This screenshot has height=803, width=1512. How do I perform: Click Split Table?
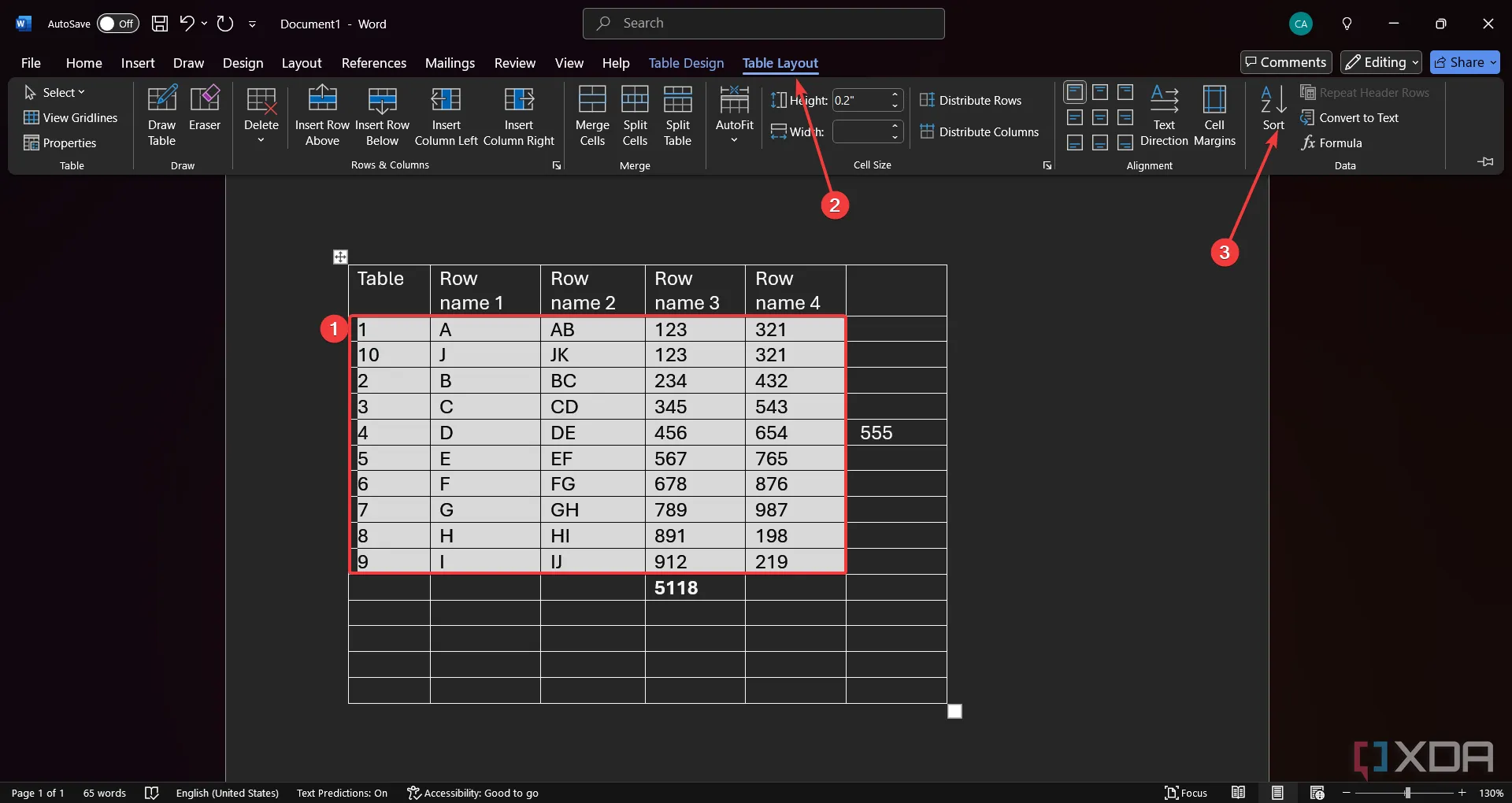[677, 116]
